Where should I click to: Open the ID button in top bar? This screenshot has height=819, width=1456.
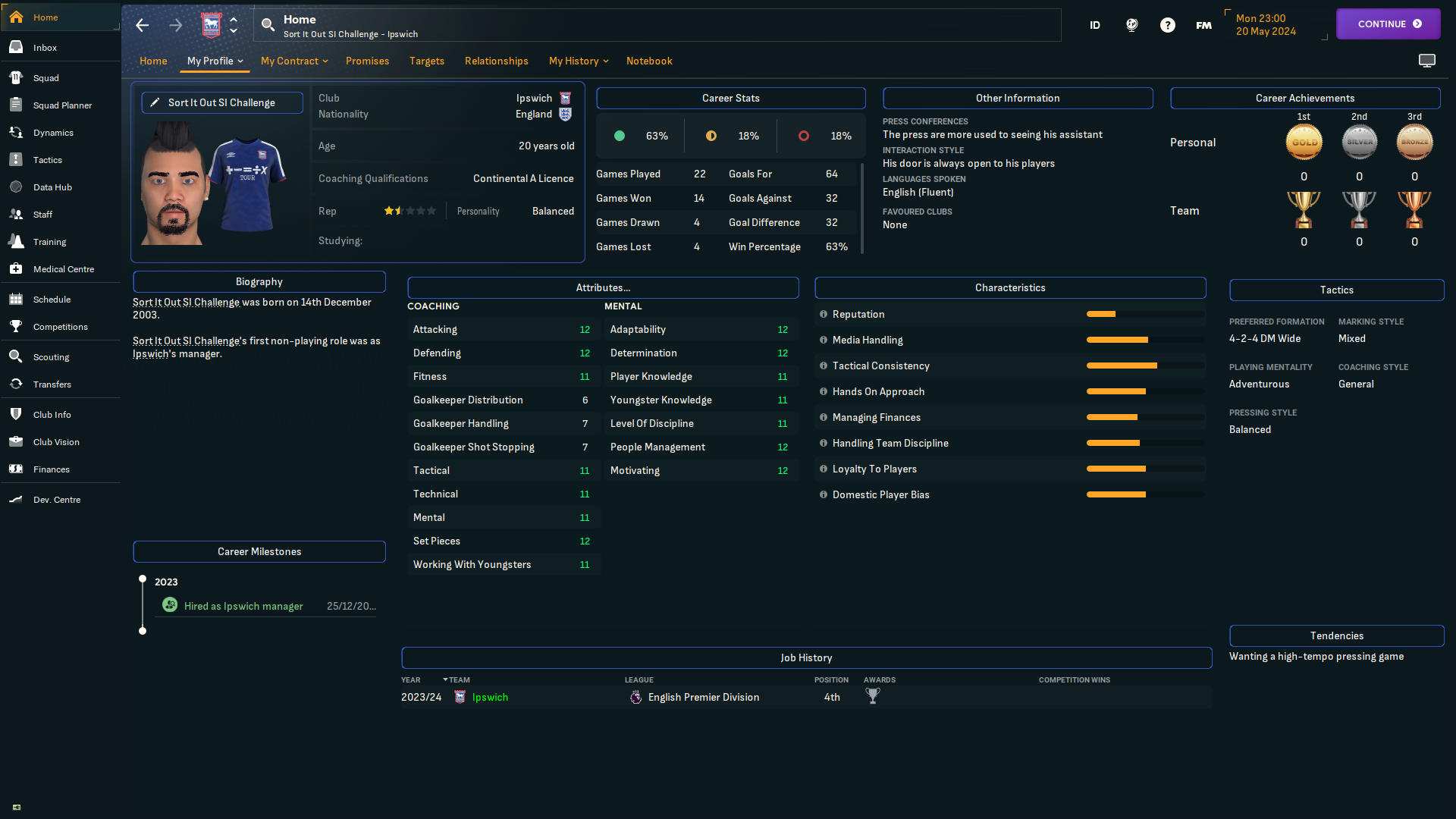coord(1095,25)
